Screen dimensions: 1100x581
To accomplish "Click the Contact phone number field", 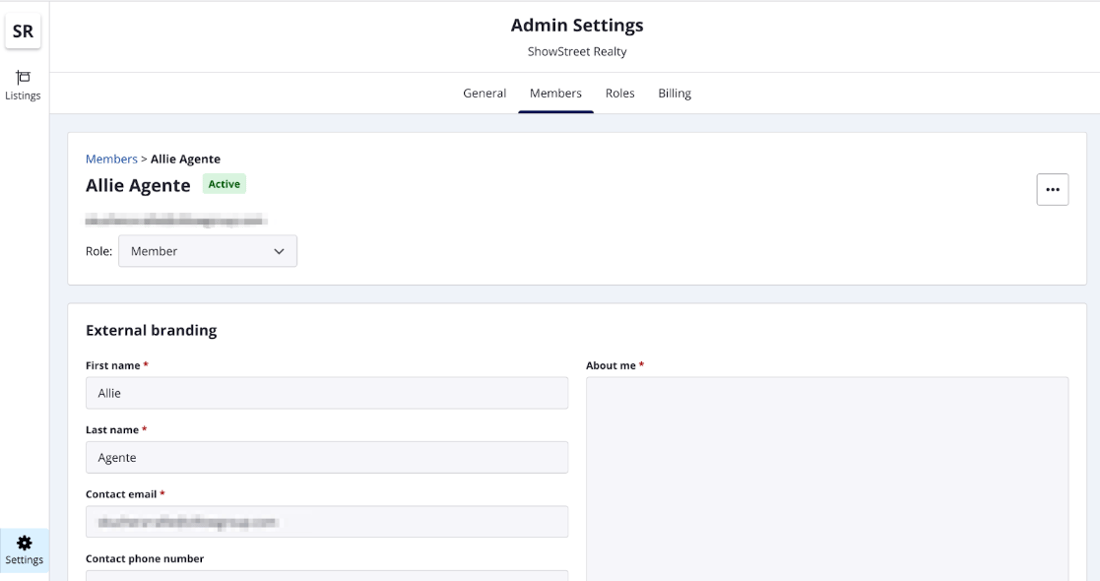I will (326, 578).
